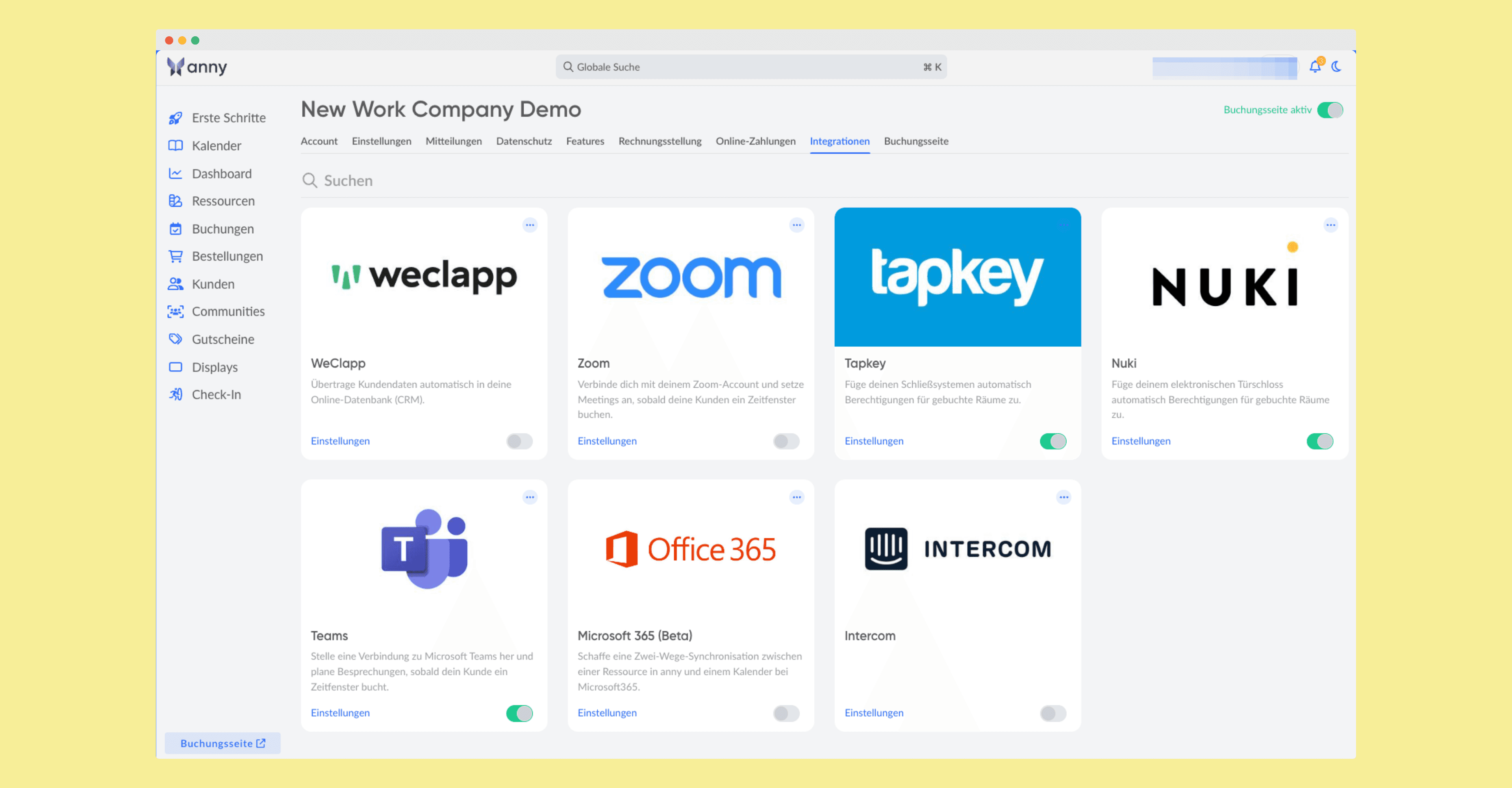1512x788 pixels.
Task: Open the notifications bell
Action: pyautogui.click(x=1316, y=66)
